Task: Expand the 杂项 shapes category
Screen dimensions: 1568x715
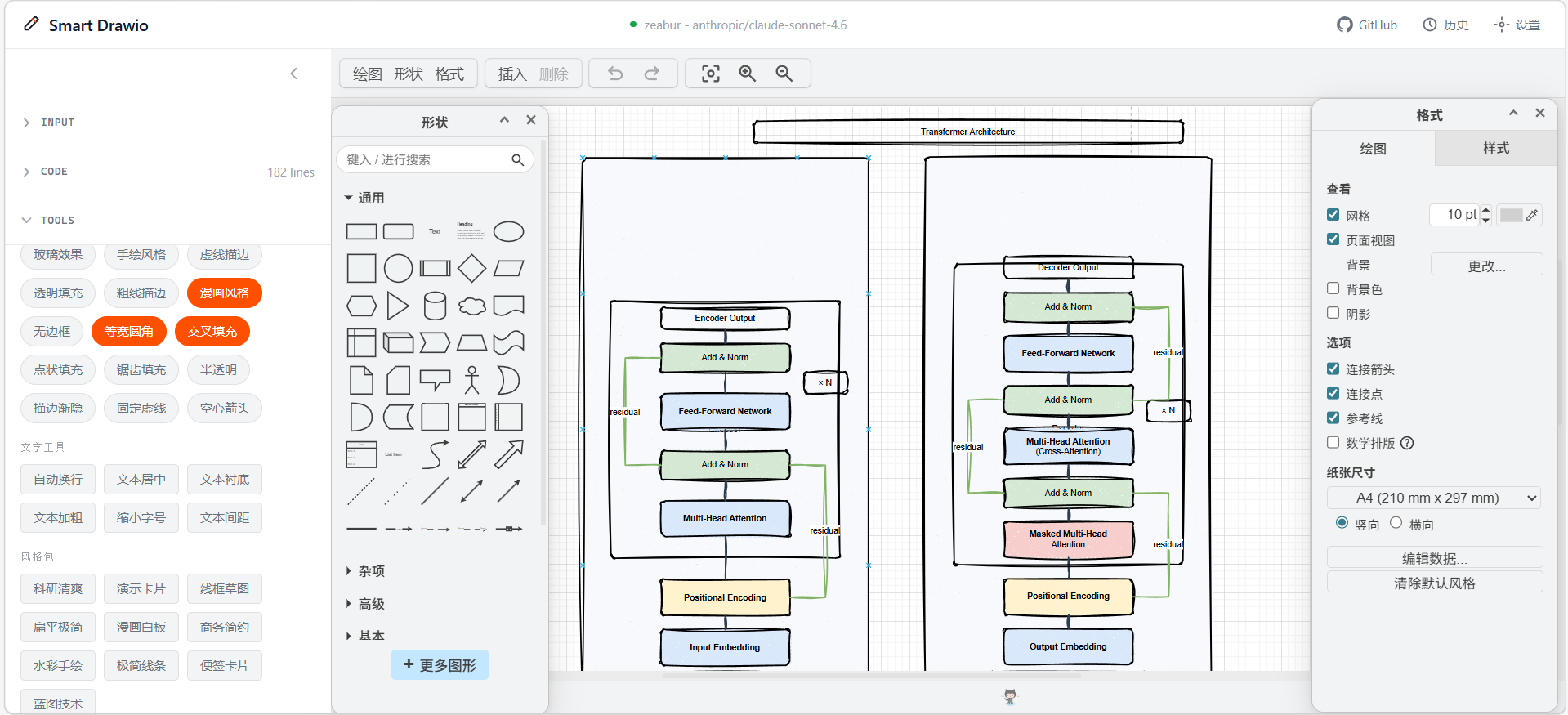Action: 364,571
